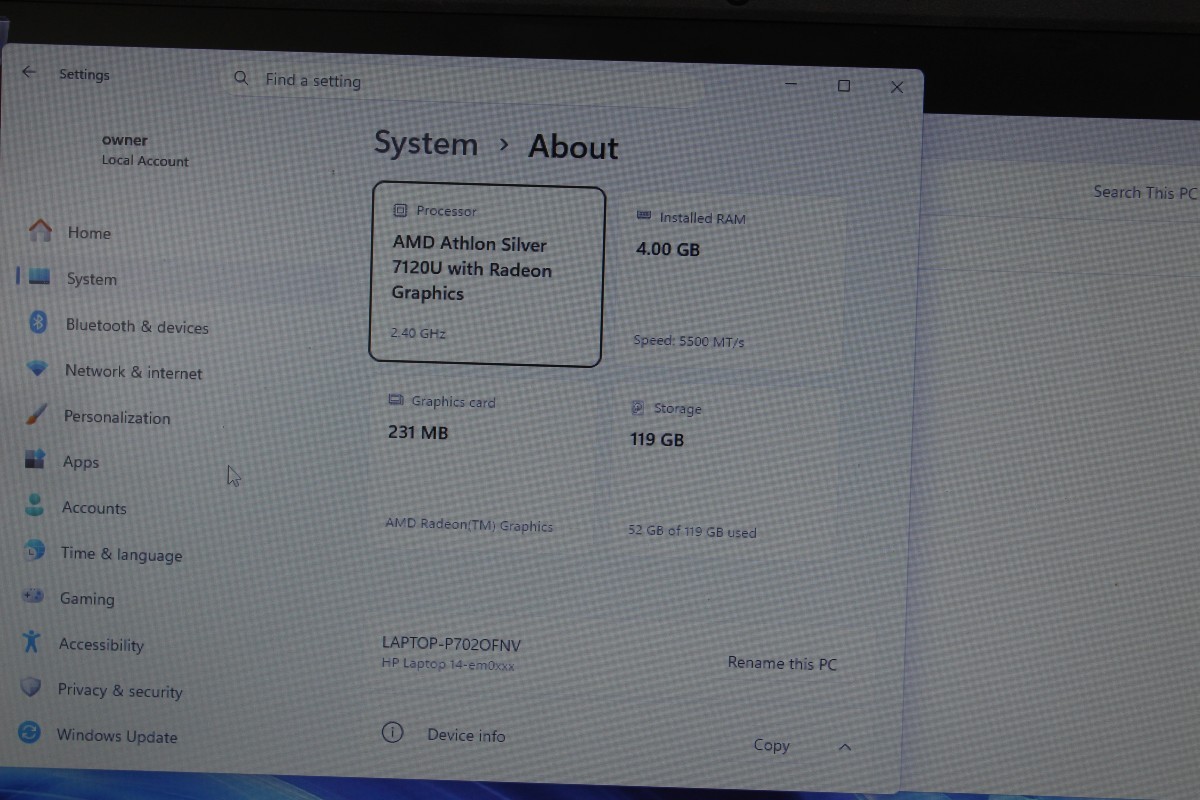Click the Time & language globe icon
The width and height of the screenshot is (1200, 800).
coord(34,550)
